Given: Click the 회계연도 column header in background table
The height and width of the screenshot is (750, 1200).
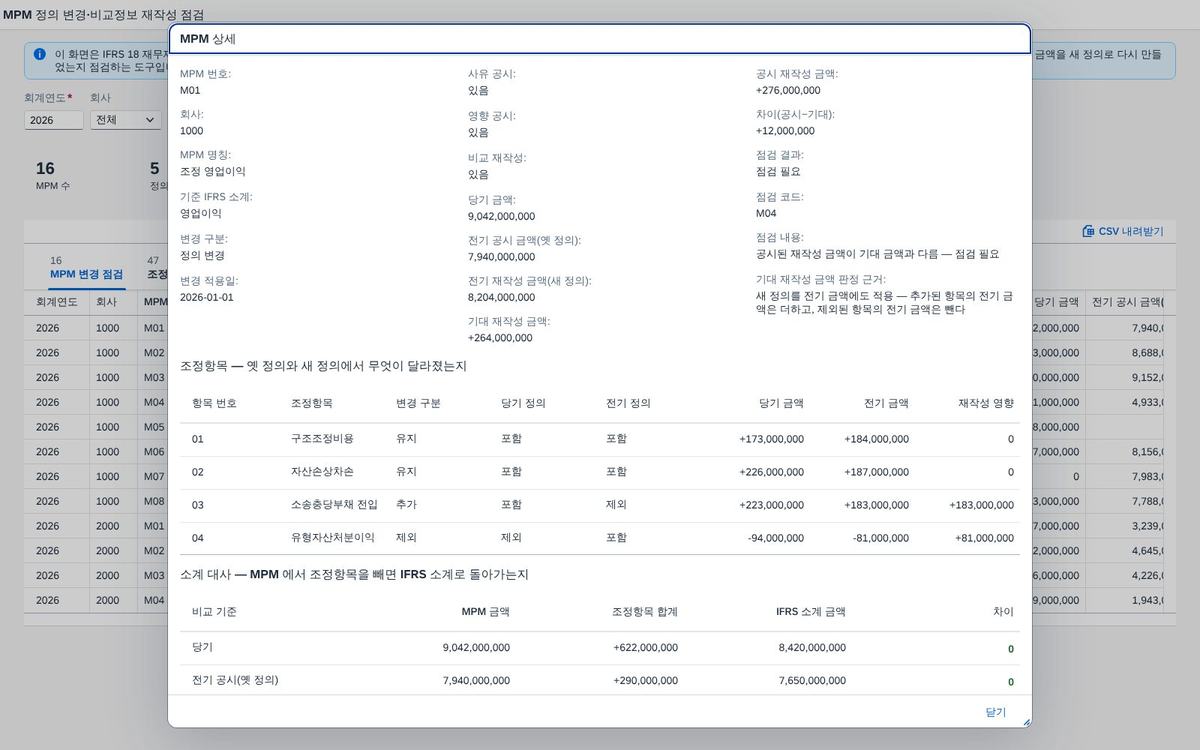Looking at the screenshot, I should pos(57,302).
